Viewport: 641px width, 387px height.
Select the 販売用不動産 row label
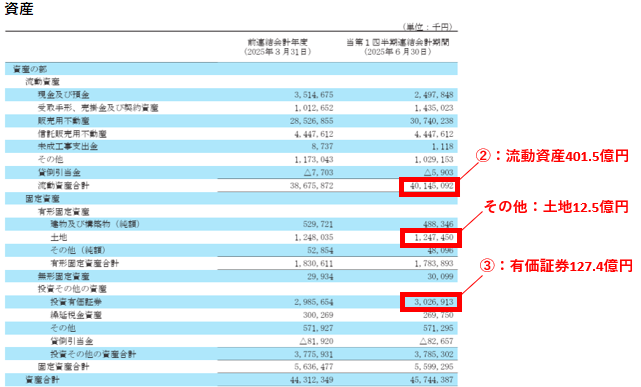click(63, 121)
